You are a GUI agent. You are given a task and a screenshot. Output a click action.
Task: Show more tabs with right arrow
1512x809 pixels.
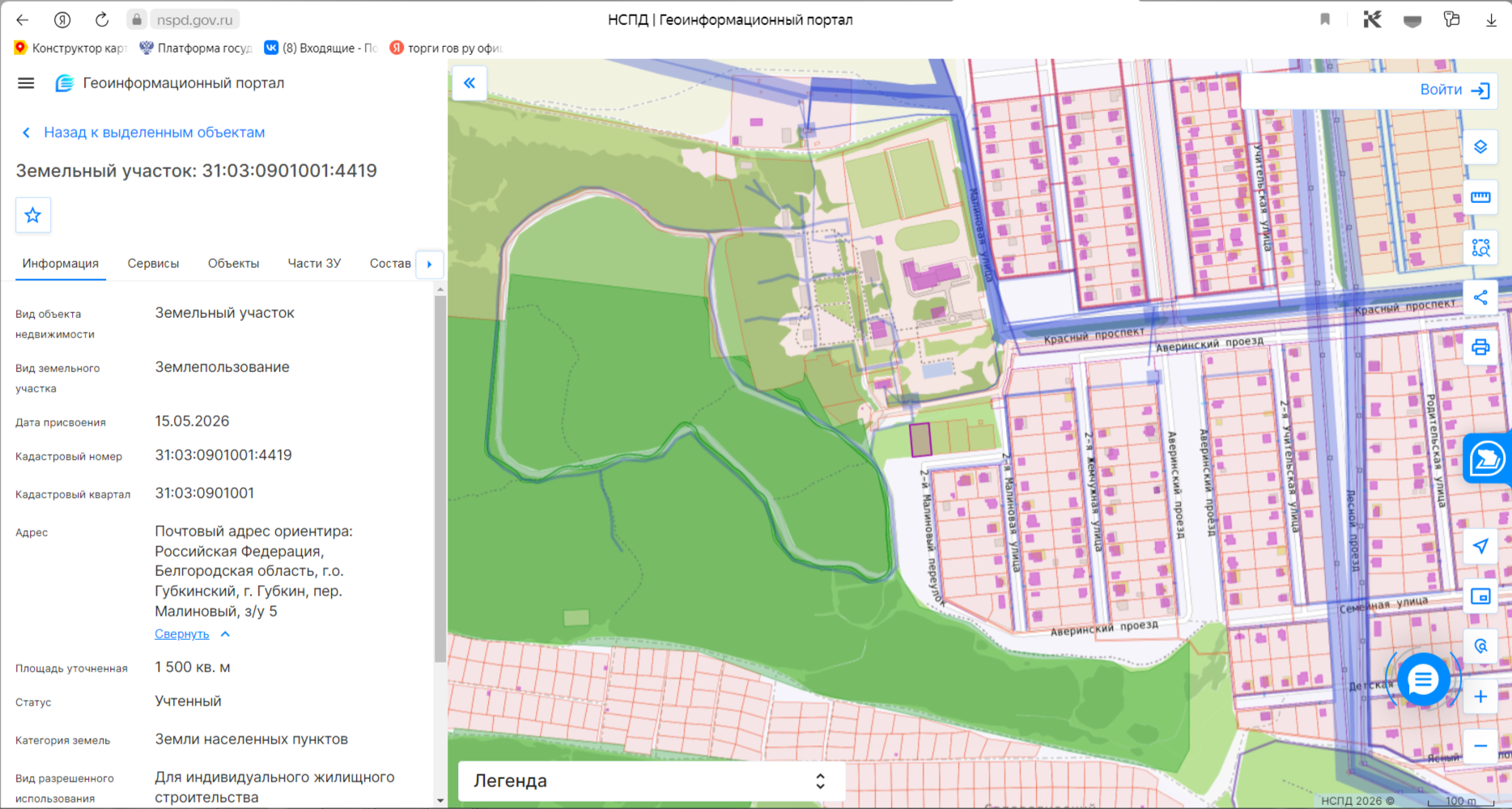tap(430, 264)
